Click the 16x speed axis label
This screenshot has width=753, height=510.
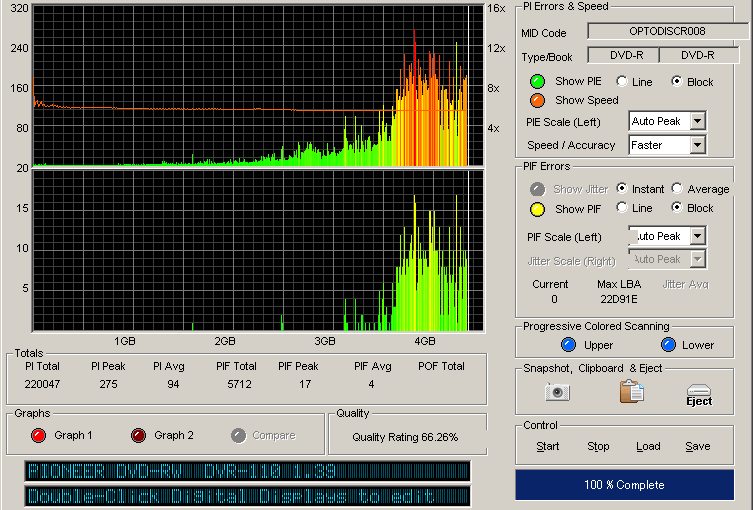click(496, 9)
